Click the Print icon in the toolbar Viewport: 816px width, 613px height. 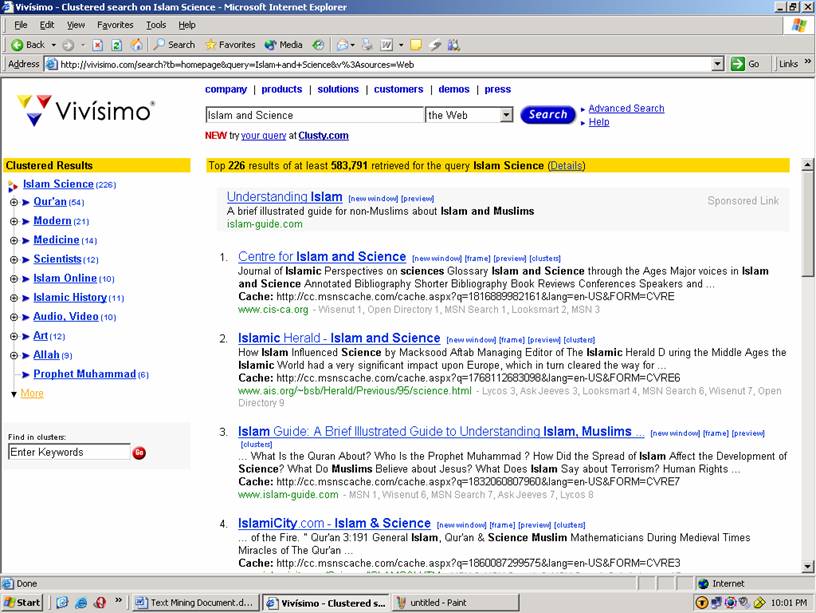click(x=367, y=45)
